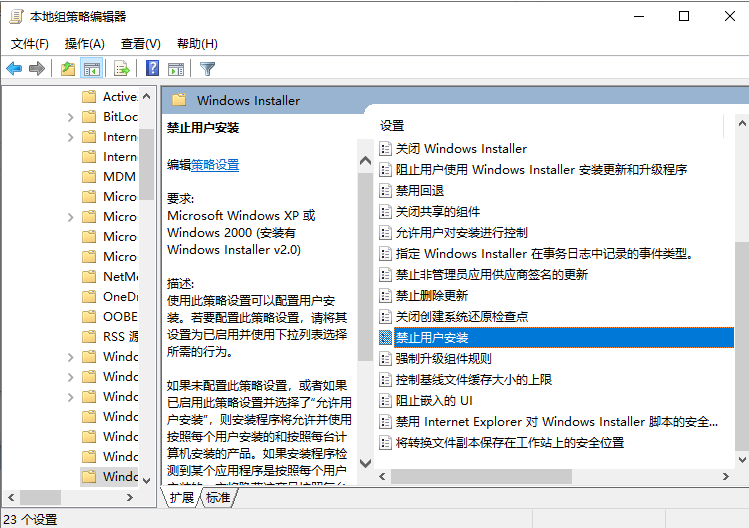Viewport: 749px width, 528px height.
Task: Expand the BitLoc tree node
Action: [70, 117]
